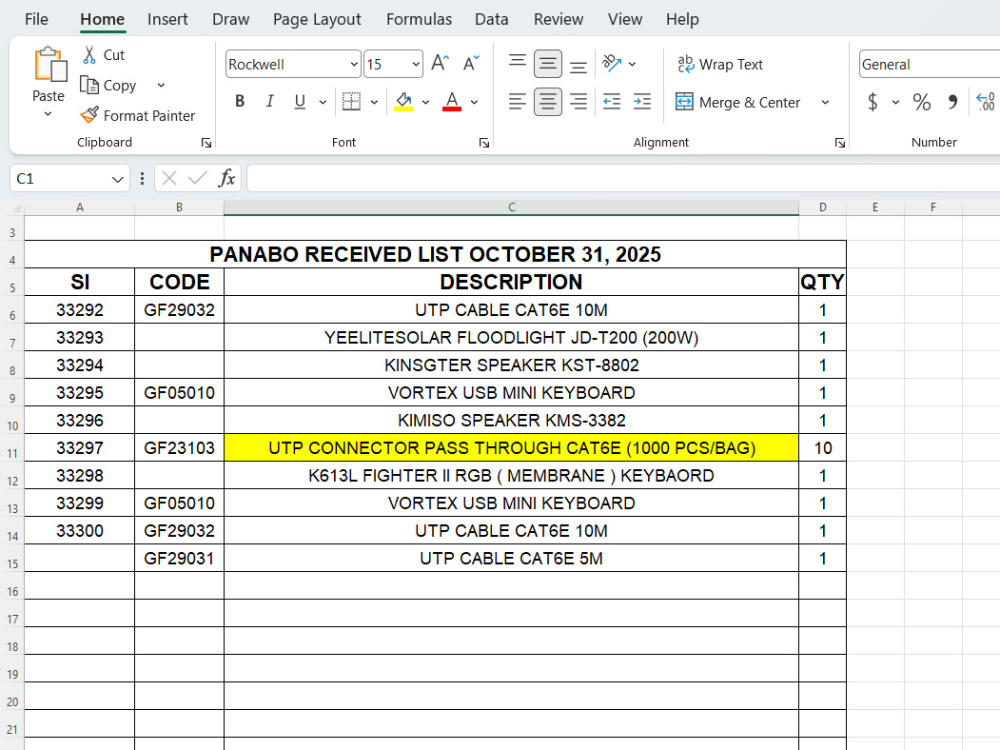Increase font size with larger A icon
Screen dimensions: 1000x750
coord(440,63)
